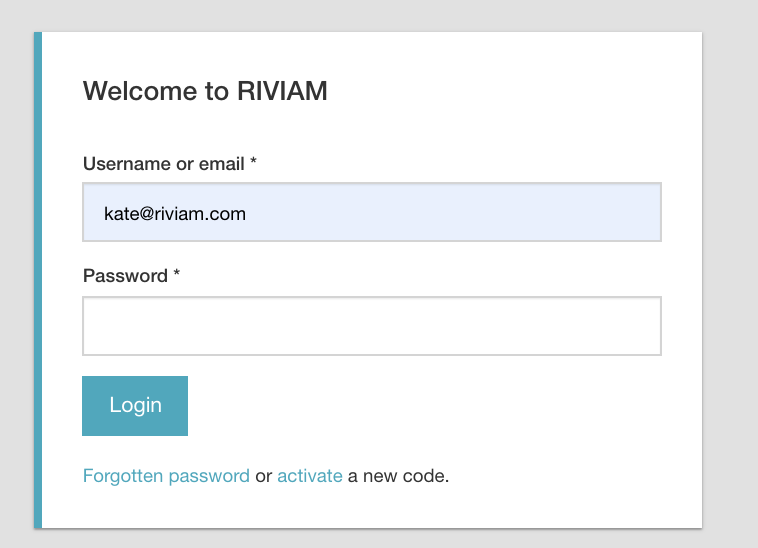
Task: Click the Username or email label
Action: click(x=164, y=164)
